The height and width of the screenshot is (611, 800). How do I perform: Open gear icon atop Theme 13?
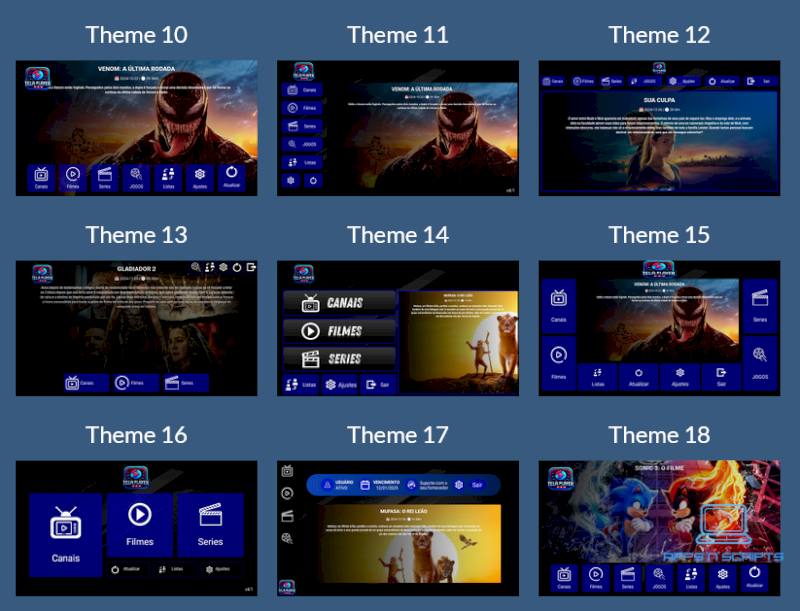(x=223, y=267)
